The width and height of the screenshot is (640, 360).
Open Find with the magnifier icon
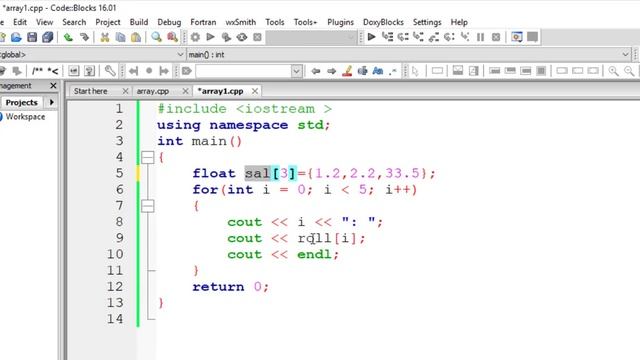click(156, 38)
